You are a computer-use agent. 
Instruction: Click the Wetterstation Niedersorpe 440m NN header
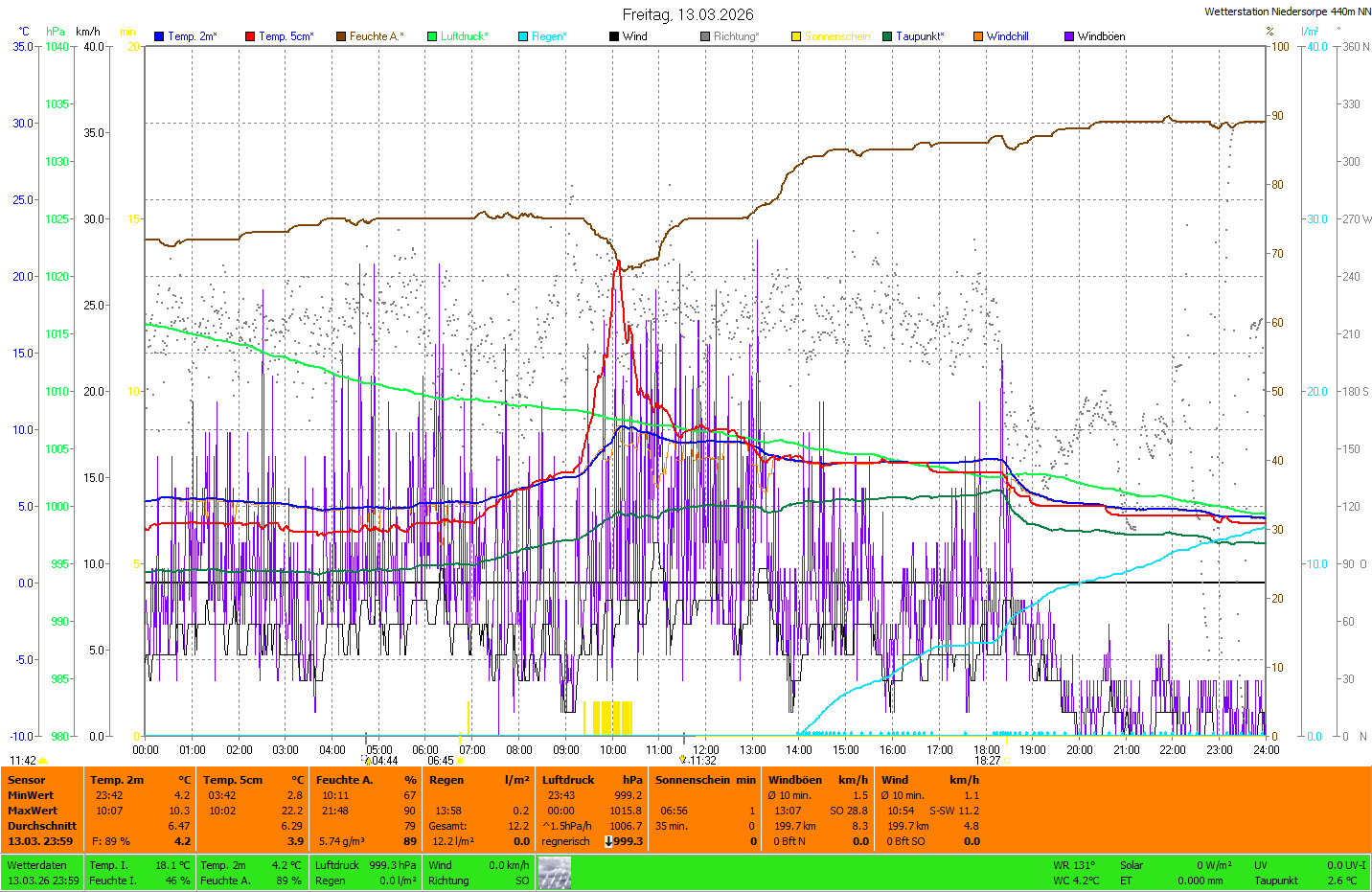[x=1287, y=11]
